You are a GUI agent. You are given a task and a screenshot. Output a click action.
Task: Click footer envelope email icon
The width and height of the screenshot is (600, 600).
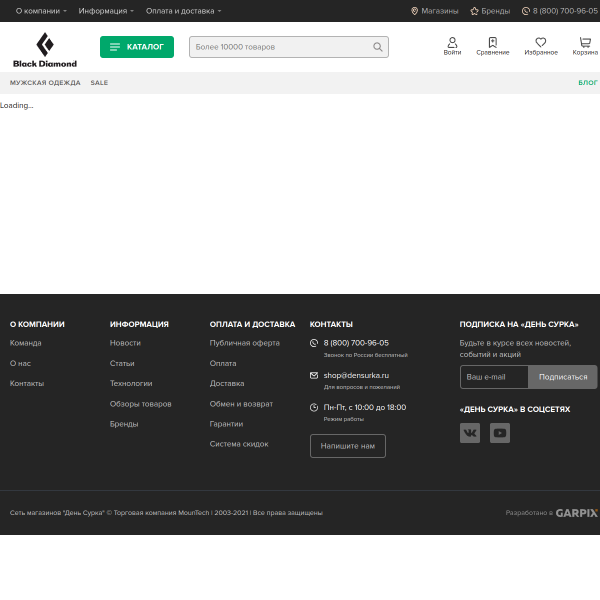click(314, 375)
